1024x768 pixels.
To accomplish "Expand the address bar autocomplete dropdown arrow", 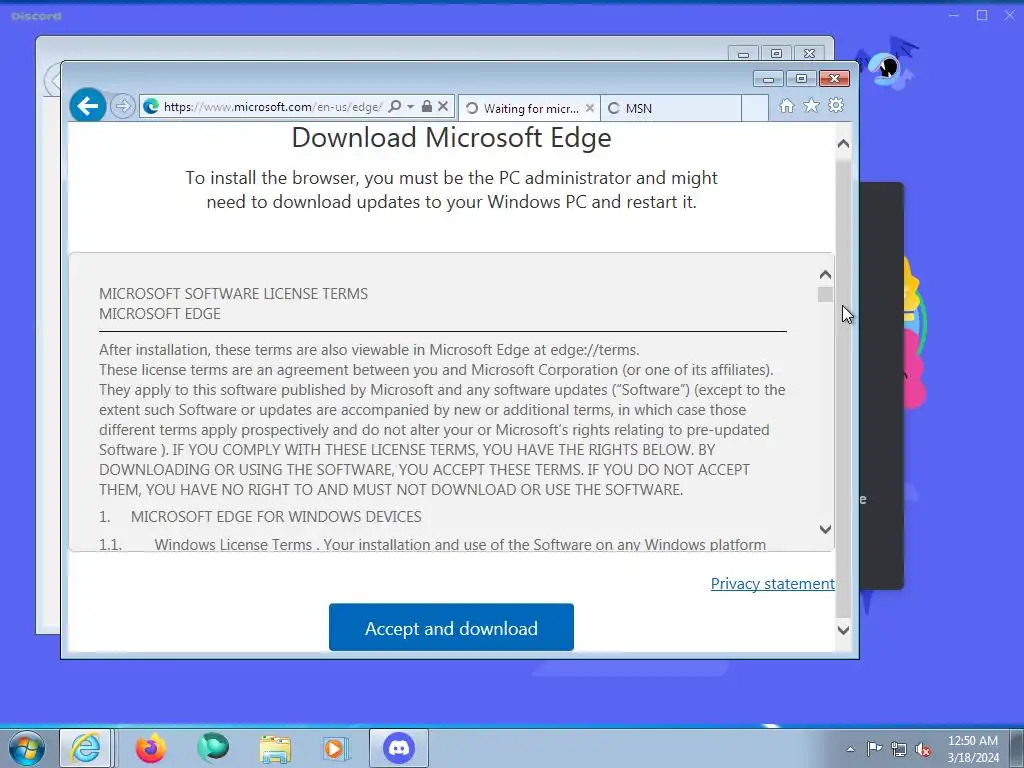I will pos(410,106).
